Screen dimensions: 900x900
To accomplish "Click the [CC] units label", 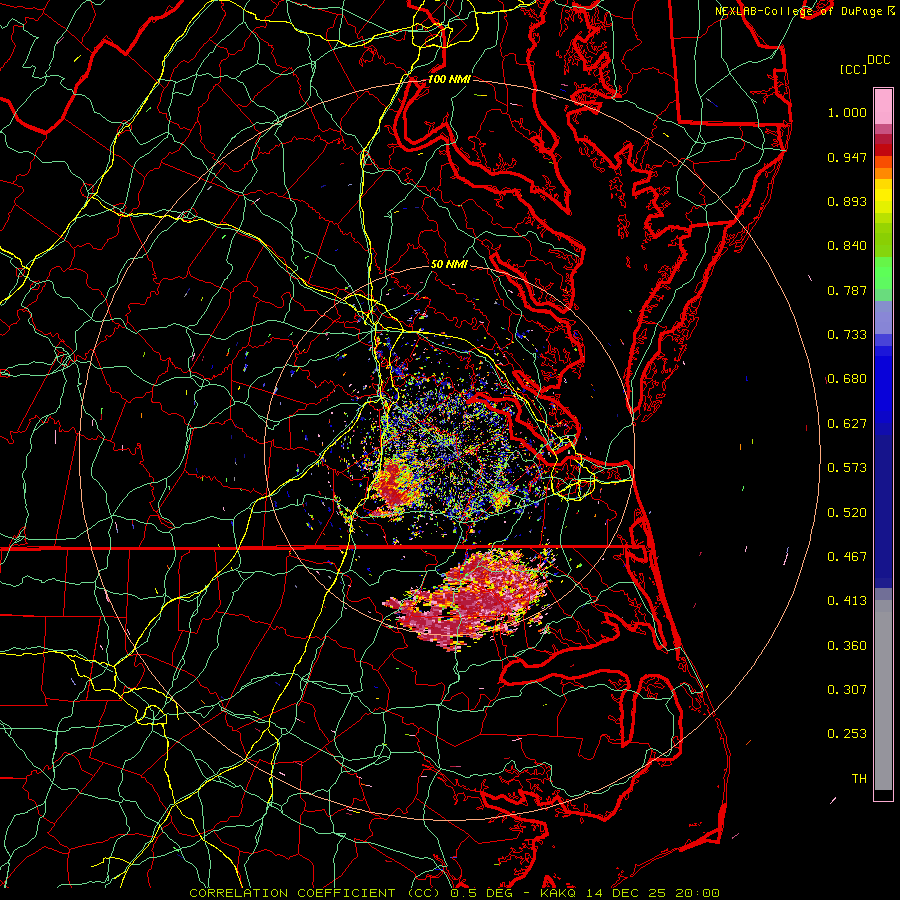I will point(853,69).
